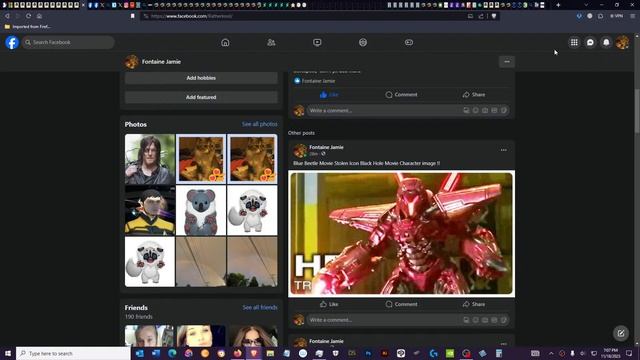This screenshot has width=640, height=360.
Task: Open a new browser tab
Action: click(558, 5)
